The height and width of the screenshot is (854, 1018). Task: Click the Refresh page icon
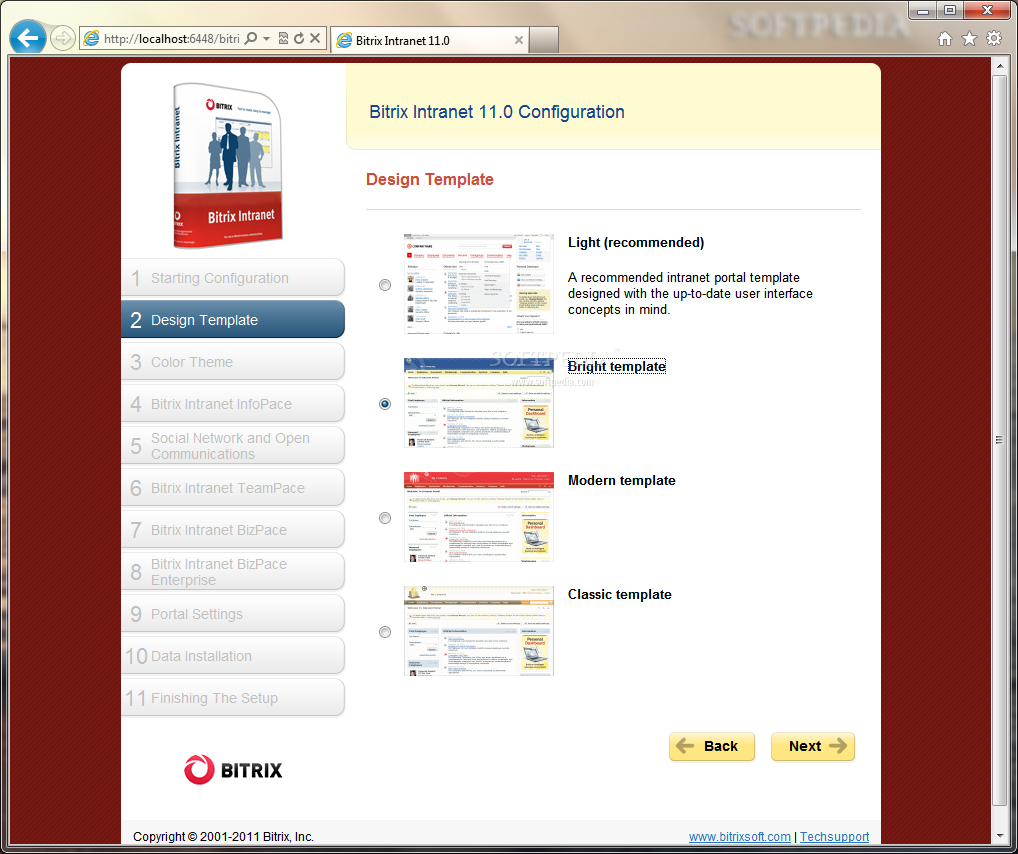299,39
